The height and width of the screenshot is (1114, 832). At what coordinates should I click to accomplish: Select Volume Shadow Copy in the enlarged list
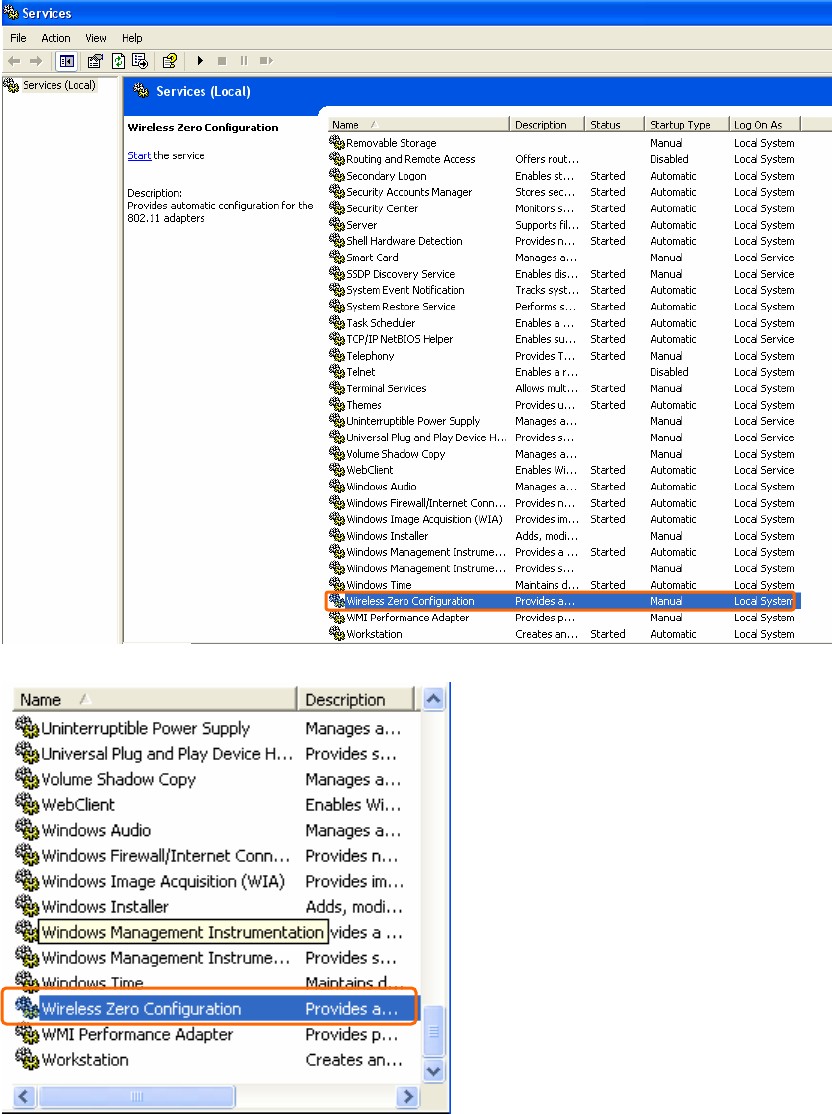coord(119,780)
